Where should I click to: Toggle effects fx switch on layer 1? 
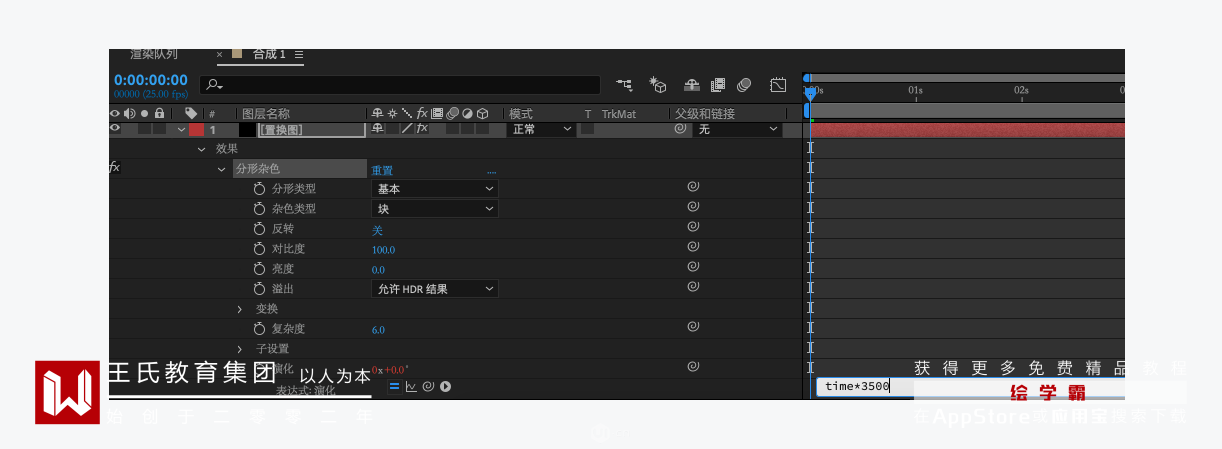point(422,129)
